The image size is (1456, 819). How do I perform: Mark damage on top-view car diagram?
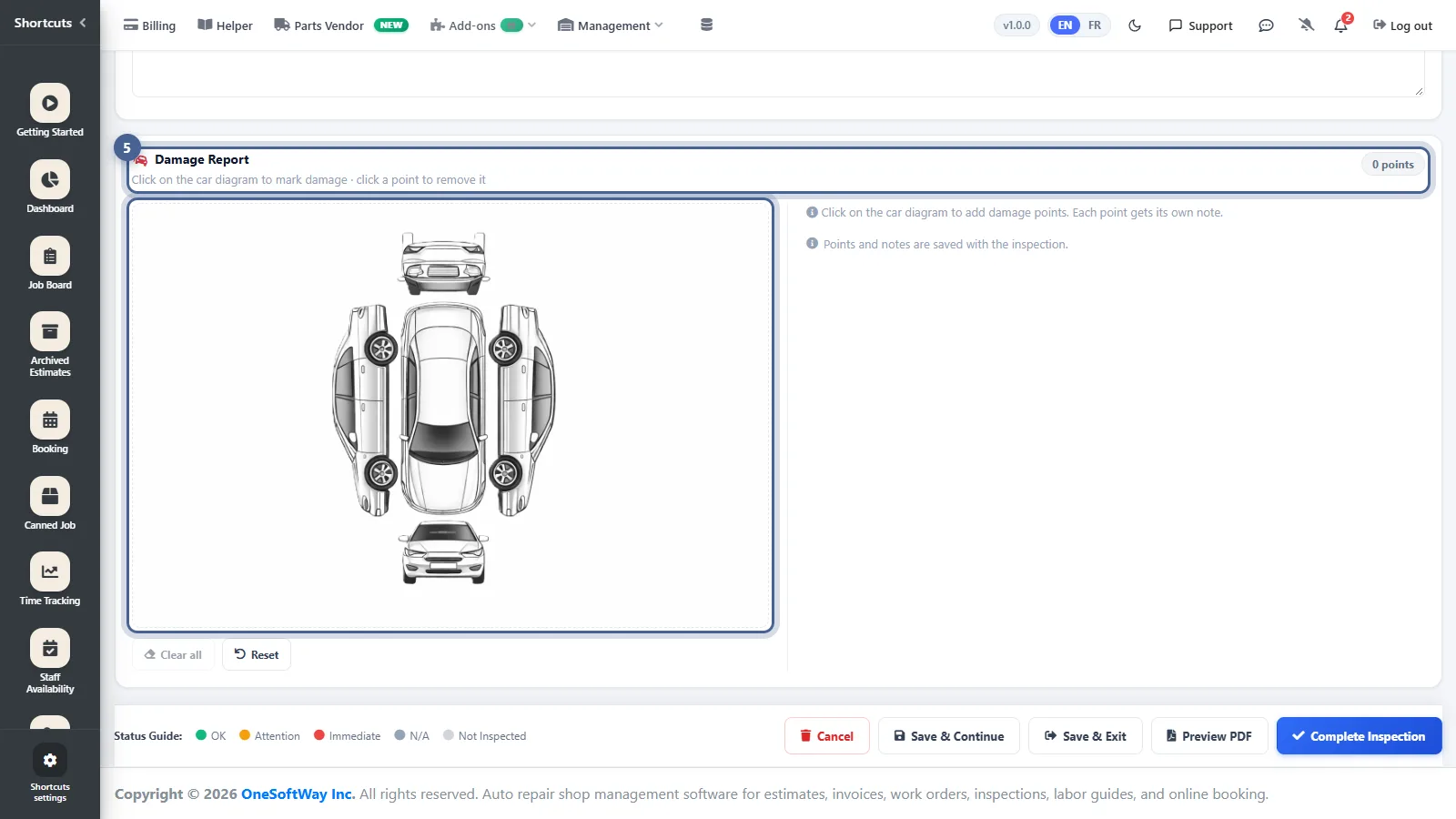pos(444,409)
